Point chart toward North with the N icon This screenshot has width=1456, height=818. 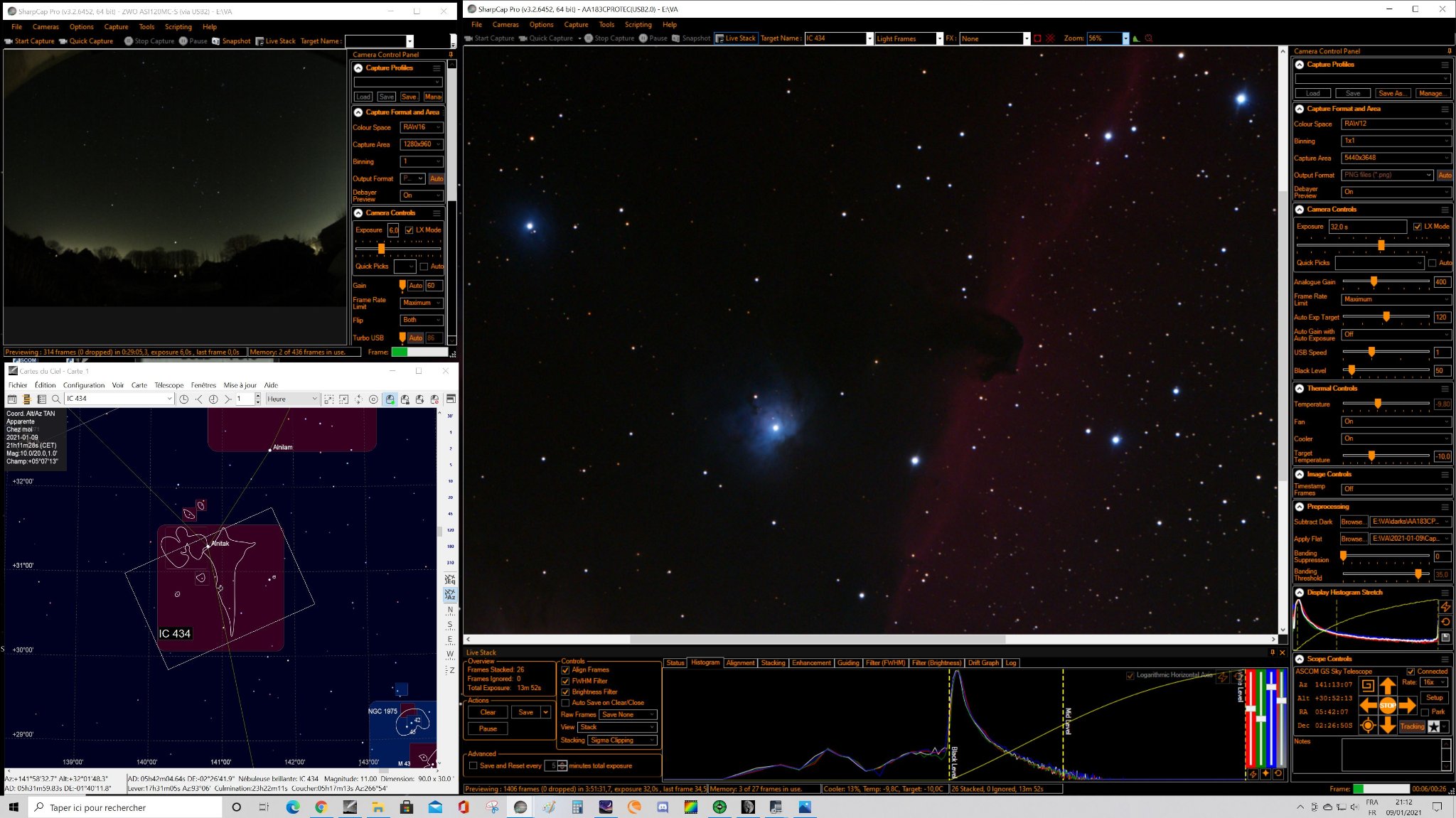point(450,610)
